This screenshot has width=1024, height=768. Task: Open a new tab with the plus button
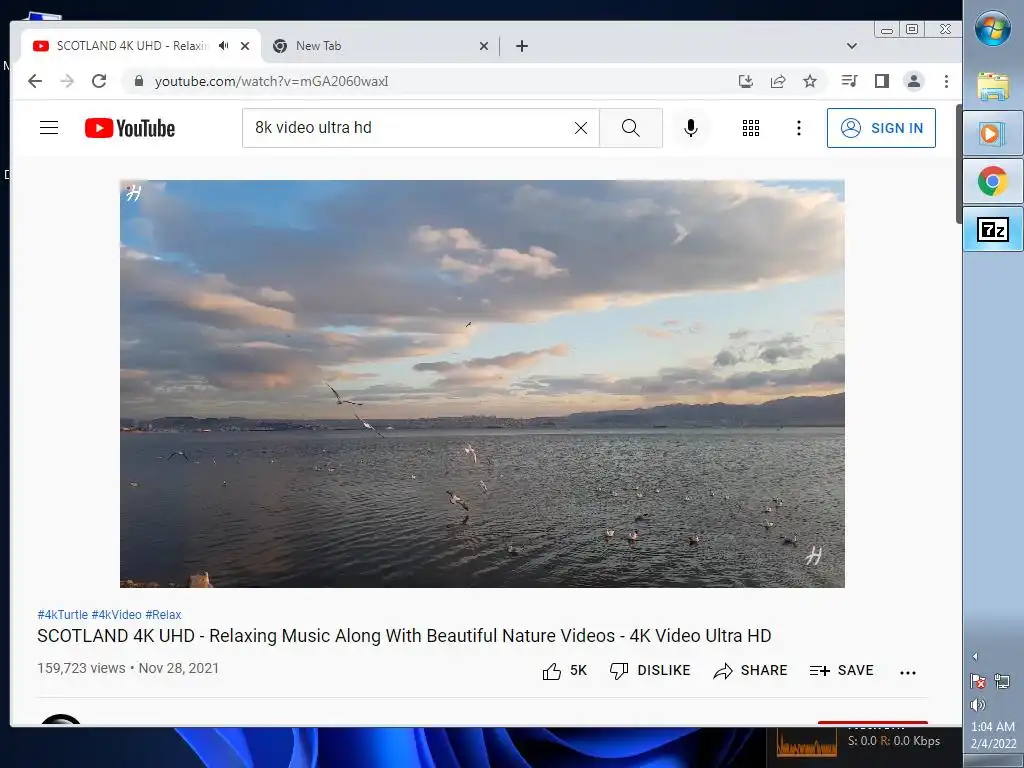[522, 46]
